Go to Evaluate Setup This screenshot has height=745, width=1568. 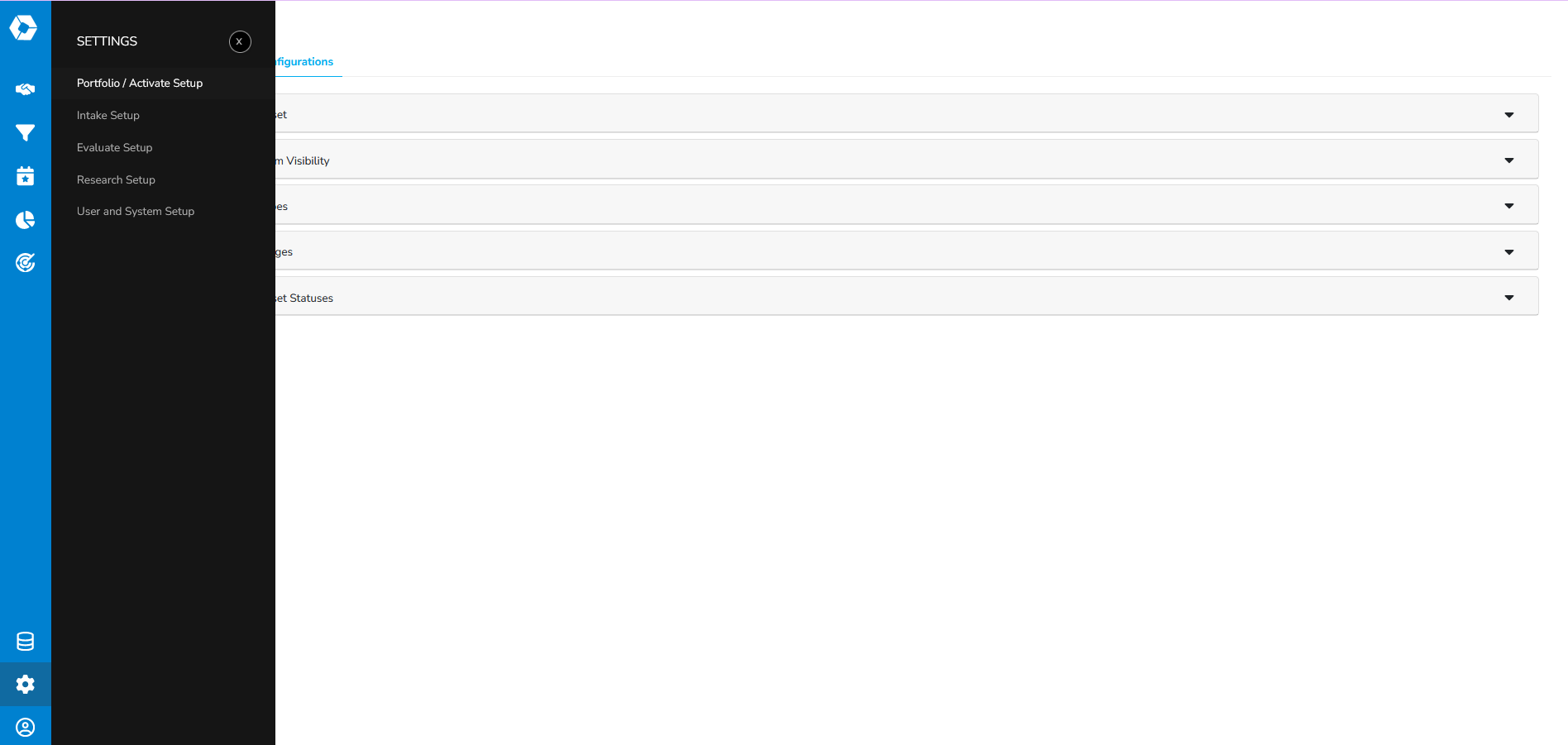point(115,148)
